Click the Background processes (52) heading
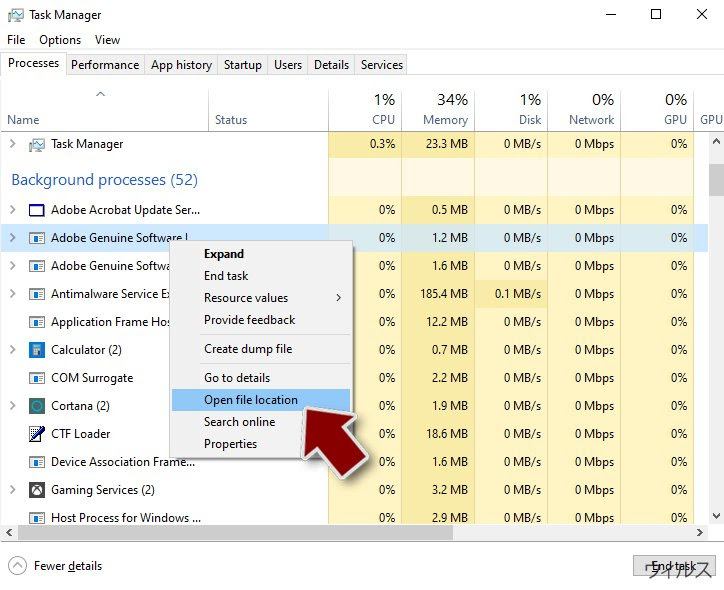 tap(104, 180)
